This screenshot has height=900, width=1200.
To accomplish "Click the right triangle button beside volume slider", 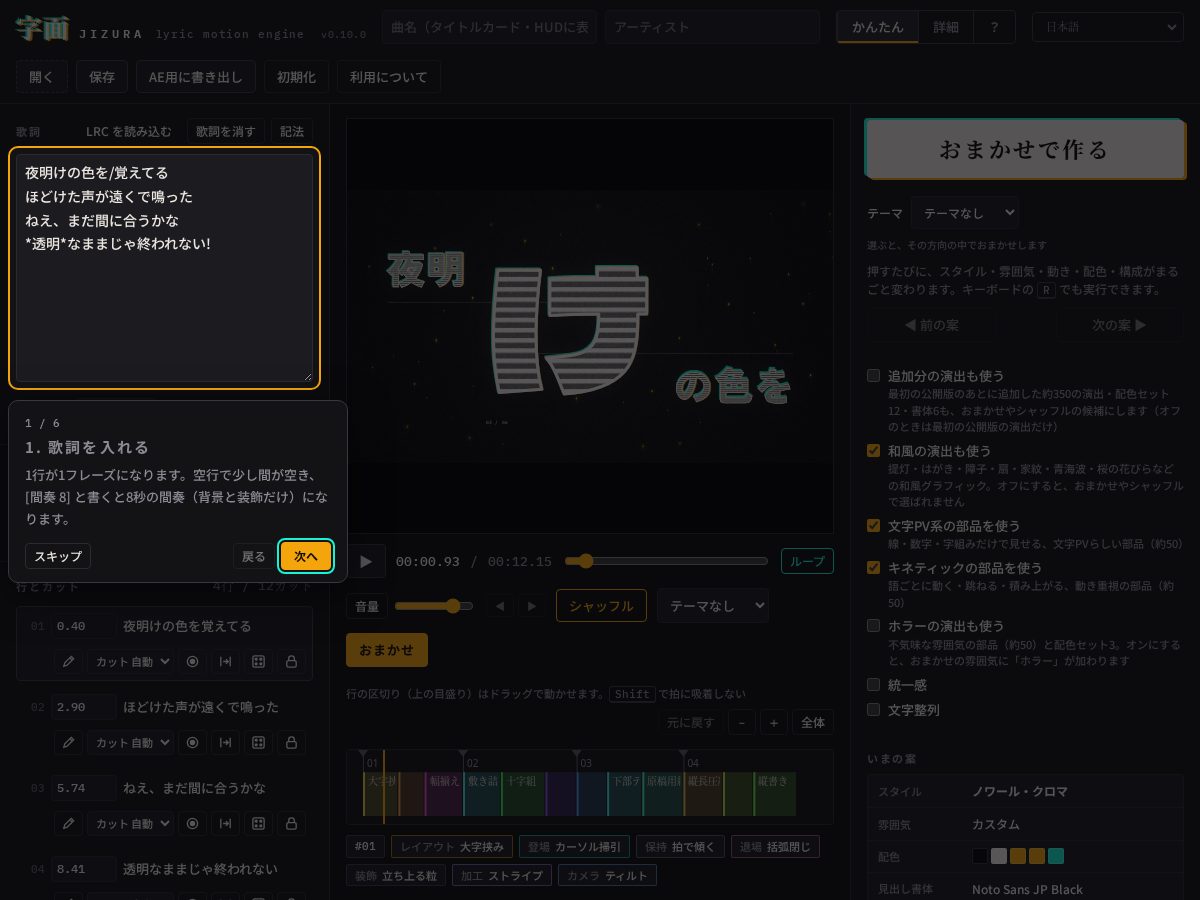I will (532, 606).
